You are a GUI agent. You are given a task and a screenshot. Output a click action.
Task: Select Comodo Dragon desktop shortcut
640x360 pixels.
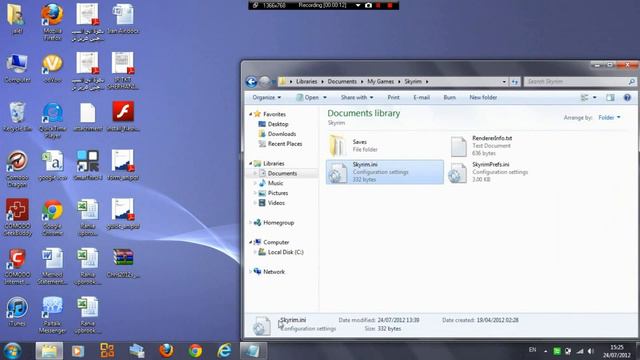[17, 169]
